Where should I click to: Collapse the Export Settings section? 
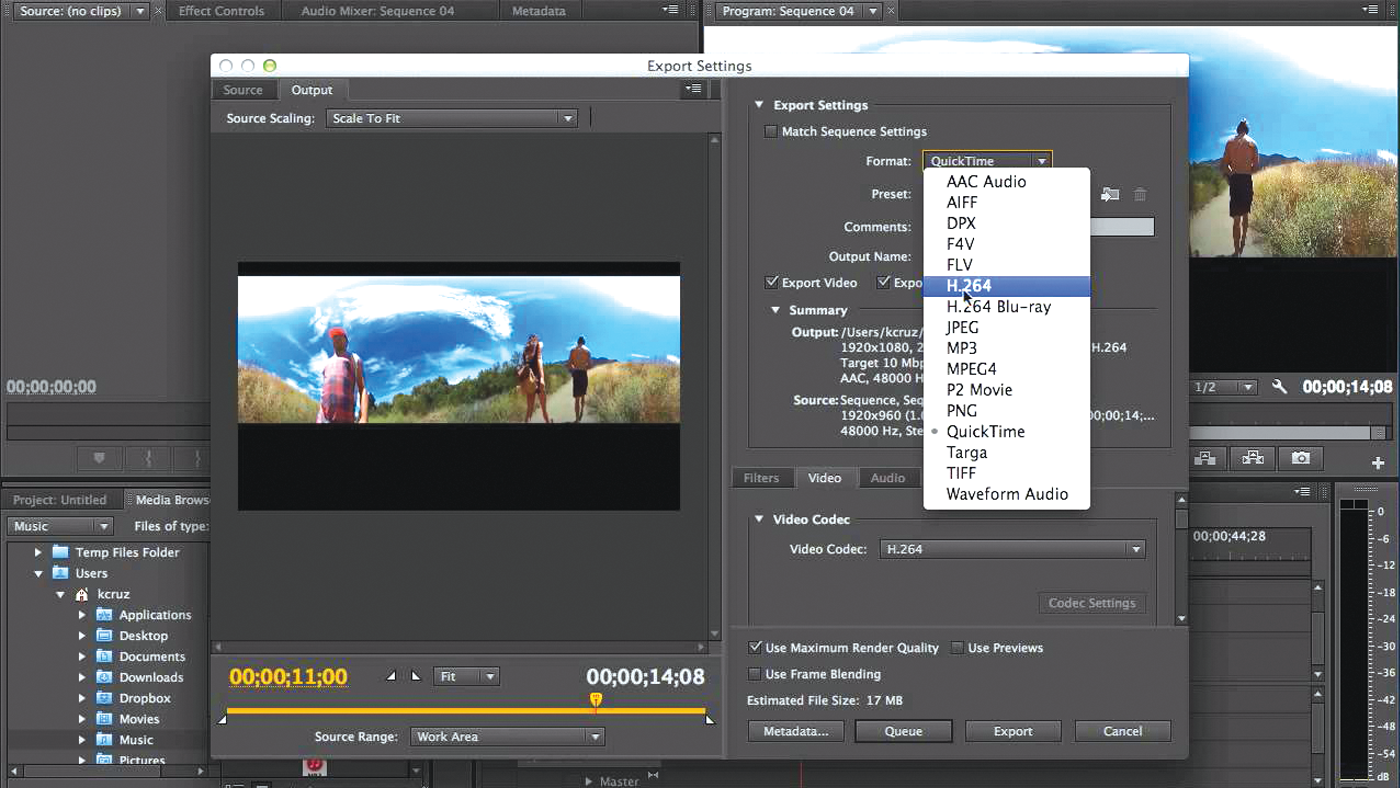(759, 105)
